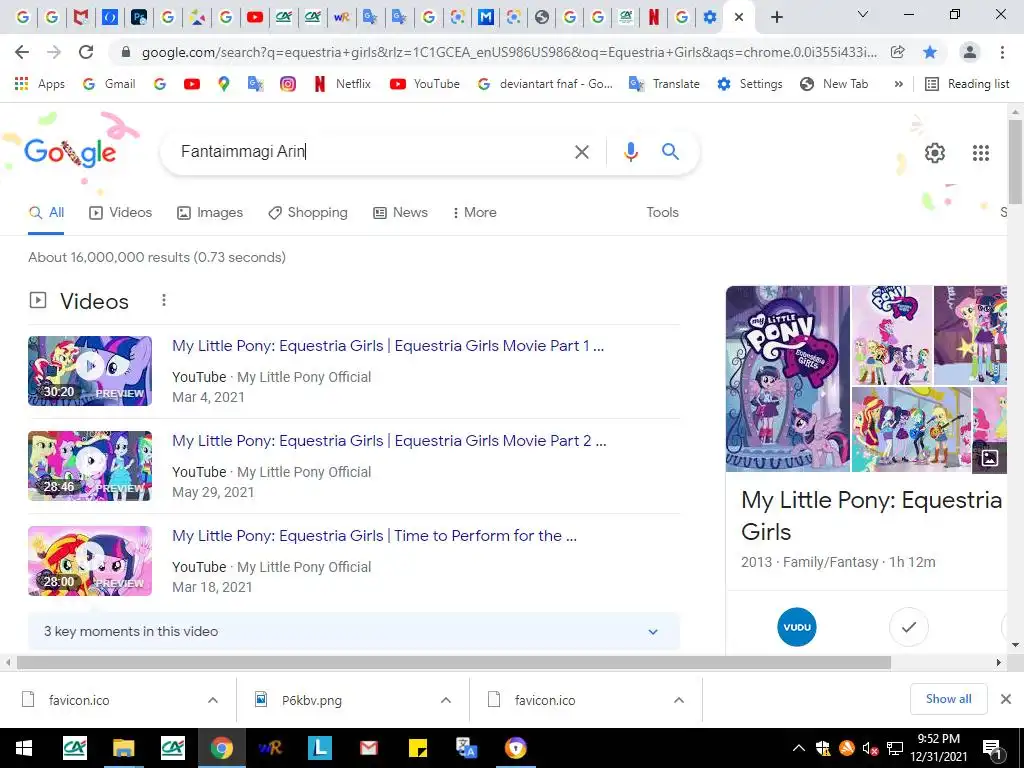
Task: Open Time to Perform video link
Action: (x=374, y=536)
